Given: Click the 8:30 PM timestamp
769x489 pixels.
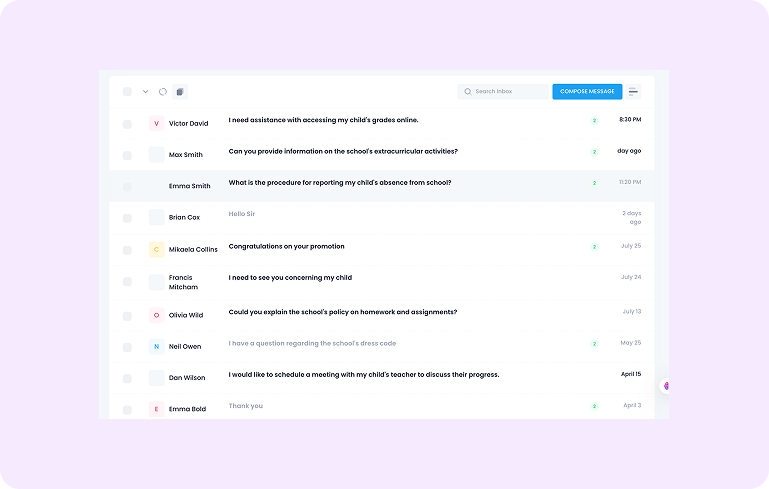Looking at the screenshot, I should tap(630, 120).
